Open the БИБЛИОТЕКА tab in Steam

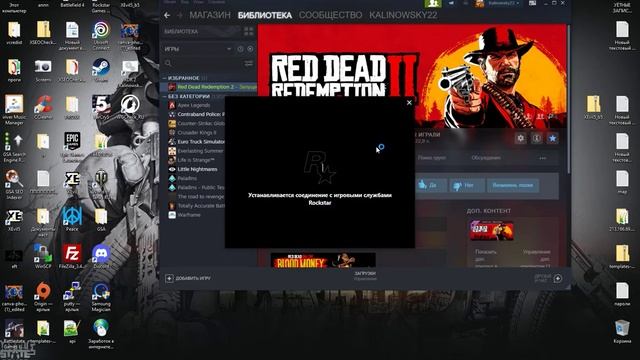coord(264,15)
